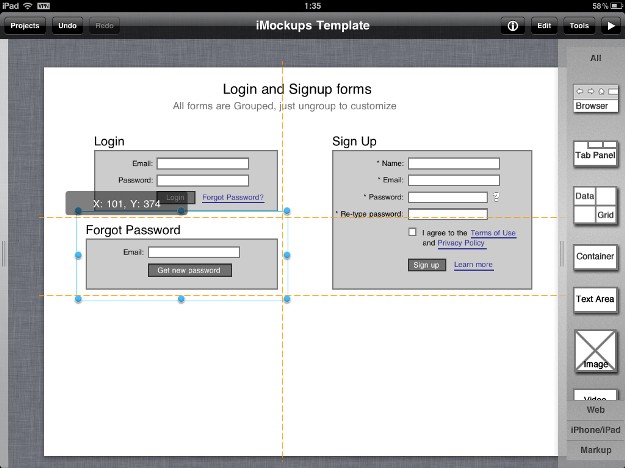Tap the password help question mark icon

497,197
